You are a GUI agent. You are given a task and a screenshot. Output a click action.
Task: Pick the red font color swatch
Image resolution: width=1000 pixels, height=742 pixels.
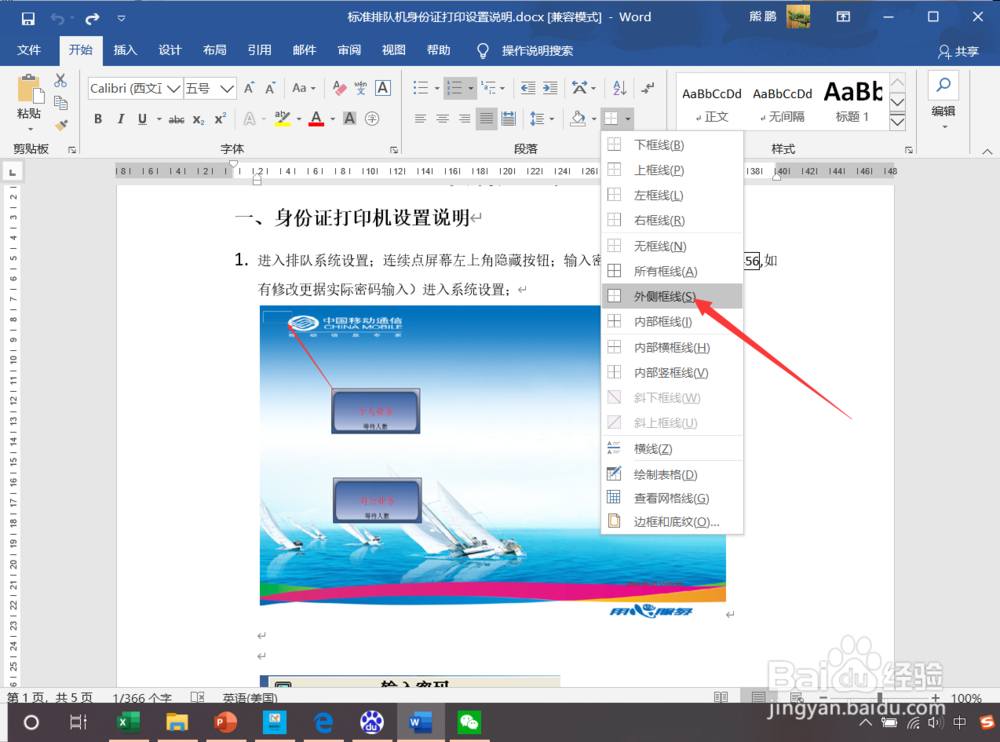click(315, 117)
